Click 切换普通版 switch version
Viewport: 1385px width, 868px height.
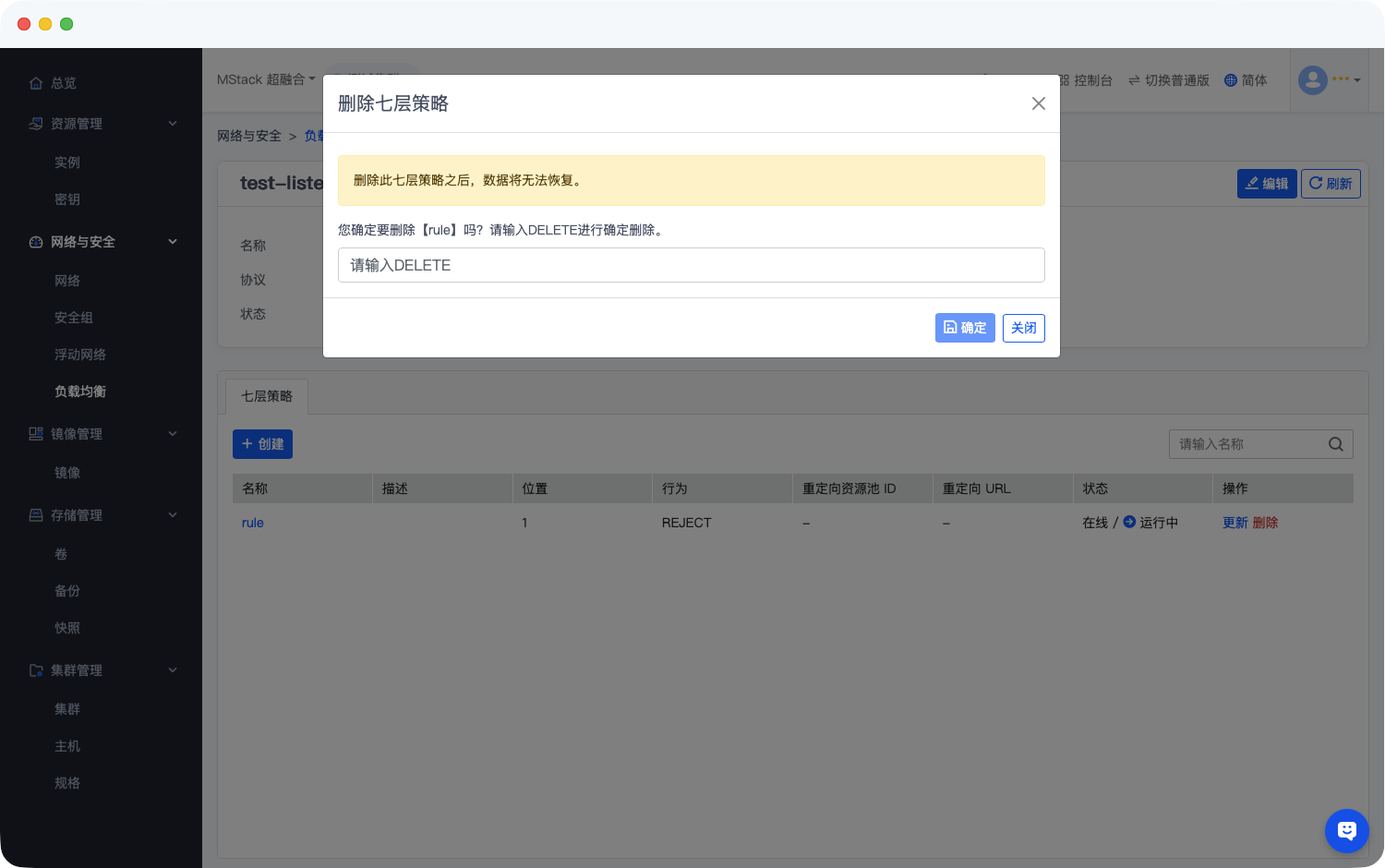(1168, 80)
